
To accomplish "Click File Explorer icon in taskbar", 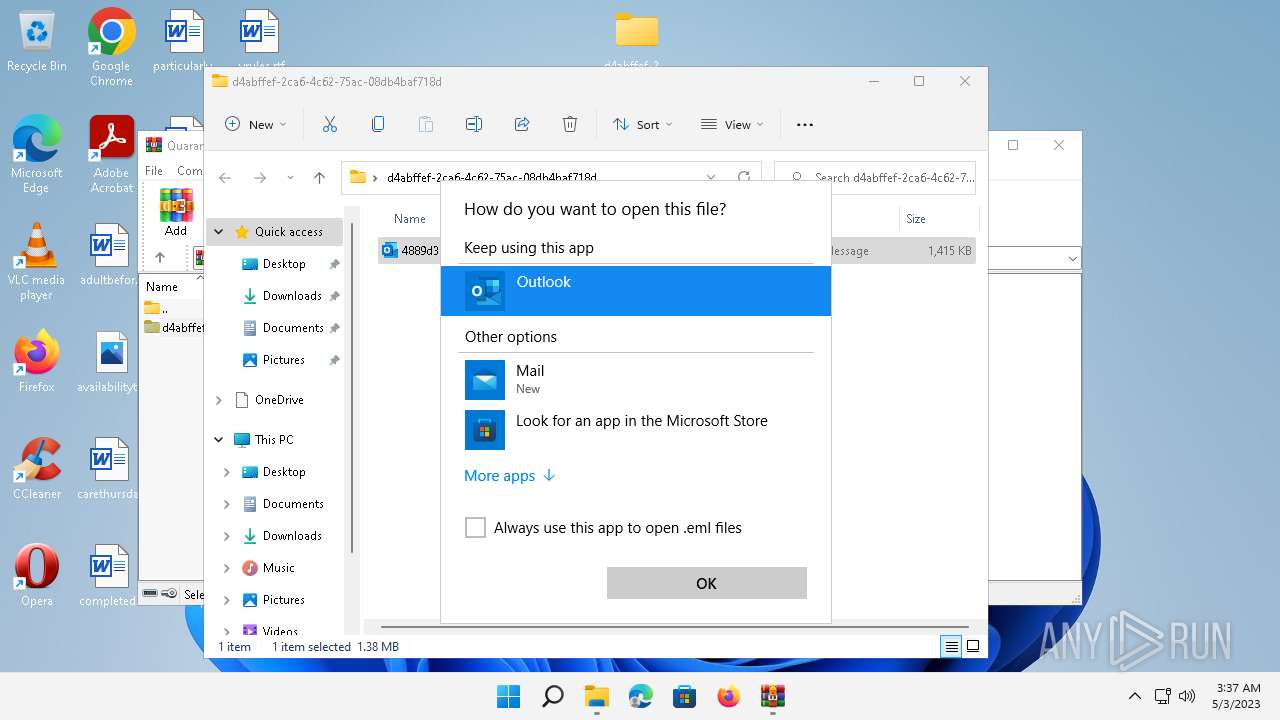I will point(596,696).
